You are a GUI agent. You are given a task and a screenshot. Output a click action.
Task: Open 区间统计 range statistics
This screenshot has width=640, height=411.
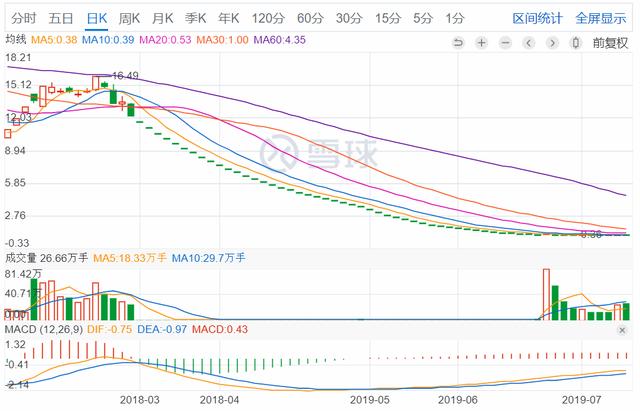(x=537, y=18)
